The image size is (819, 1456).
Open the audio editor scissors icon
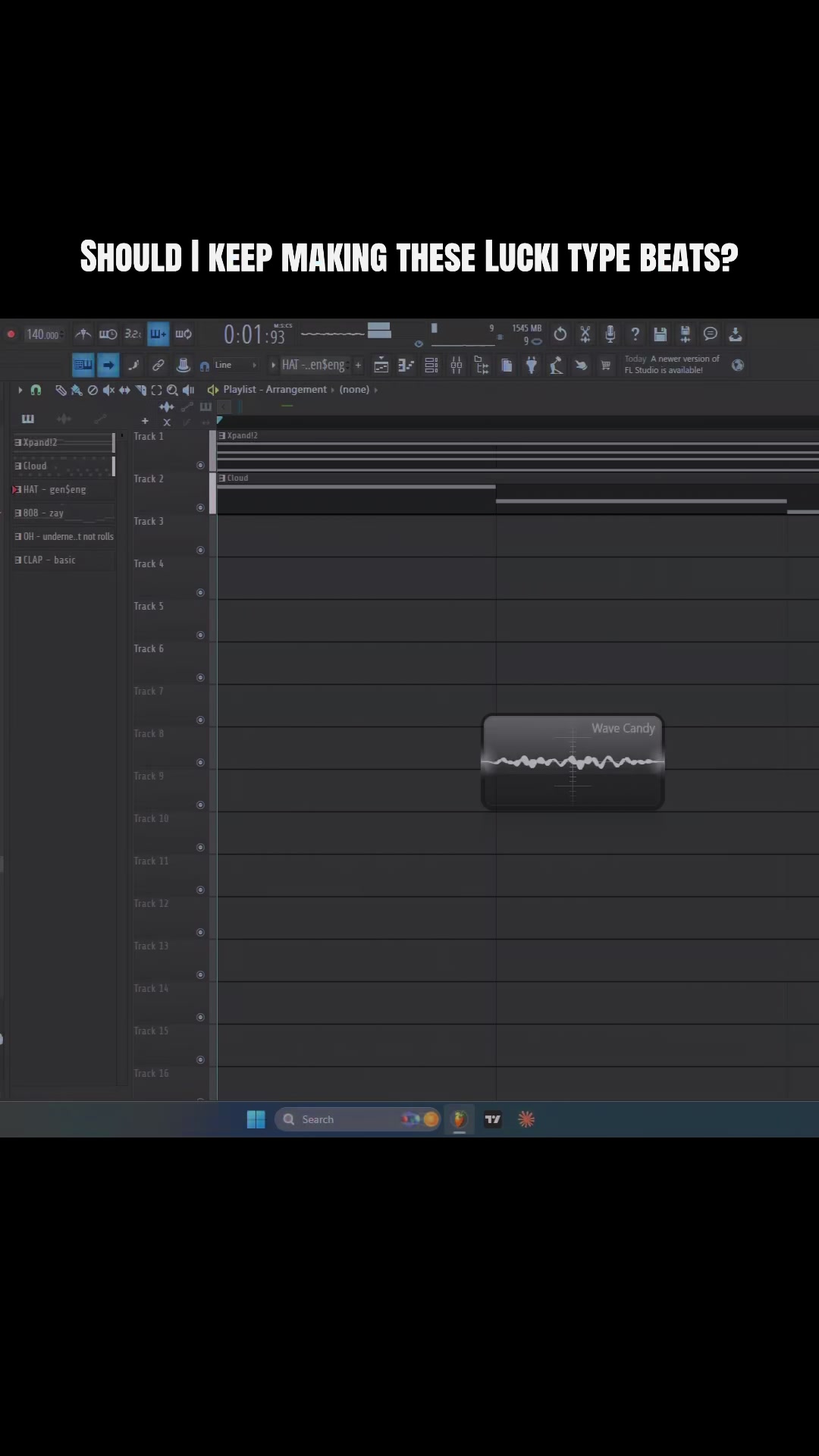(585, 334)
